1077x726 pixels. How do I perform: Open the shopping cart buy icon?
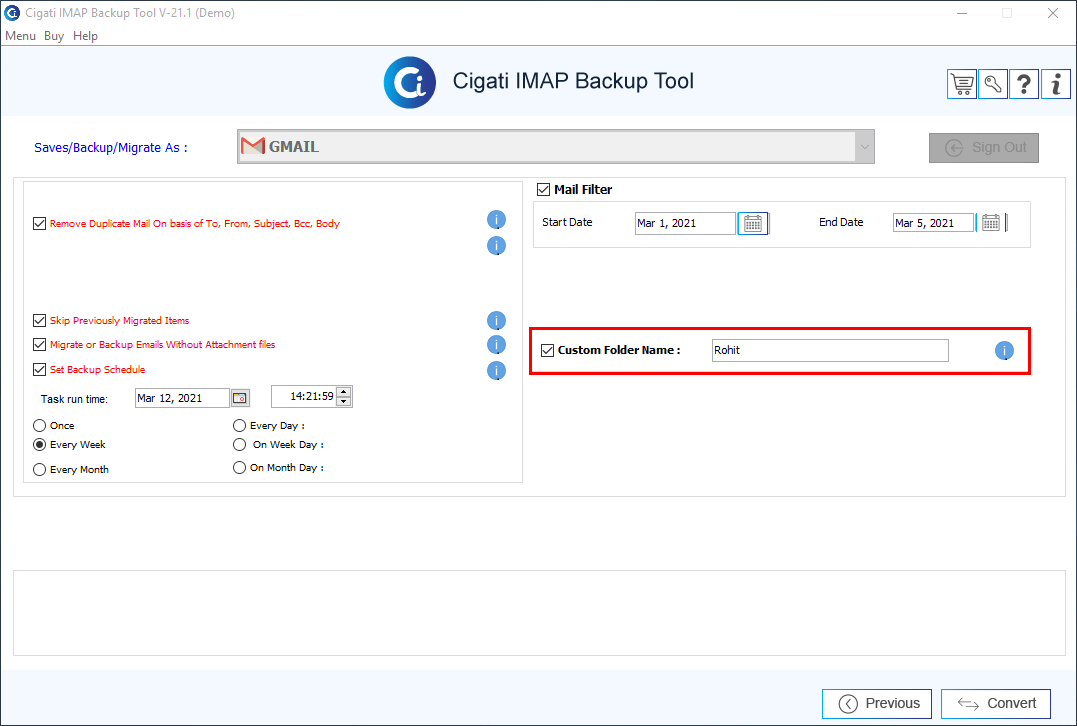point(962,84)
